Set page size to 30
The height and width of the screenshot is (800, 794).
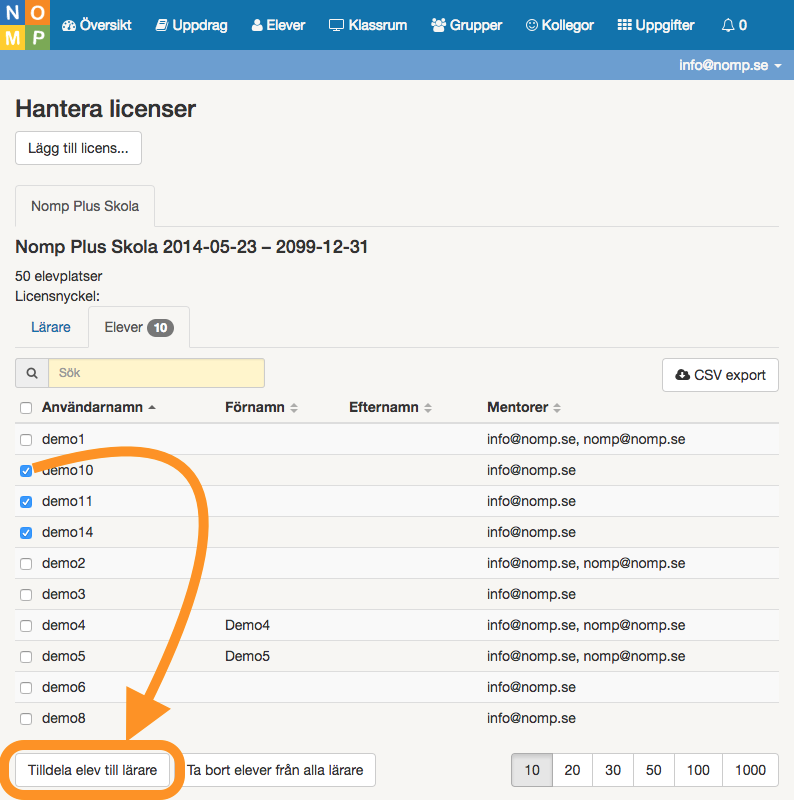[613, 770]
